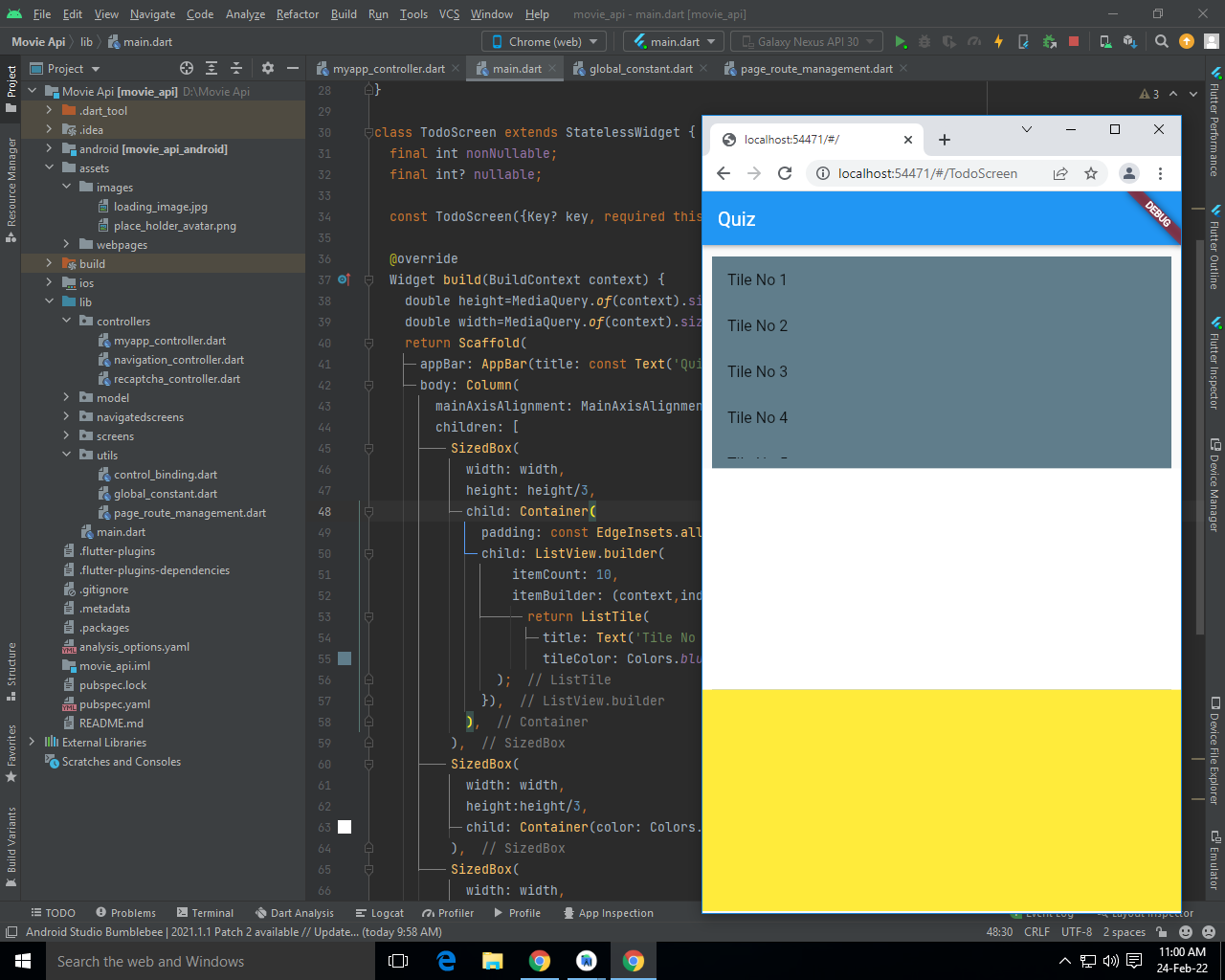The image size is (1225, 980).
Task: Toggle Flutter Outline tool window
Action: click(x=1214, y=246)
